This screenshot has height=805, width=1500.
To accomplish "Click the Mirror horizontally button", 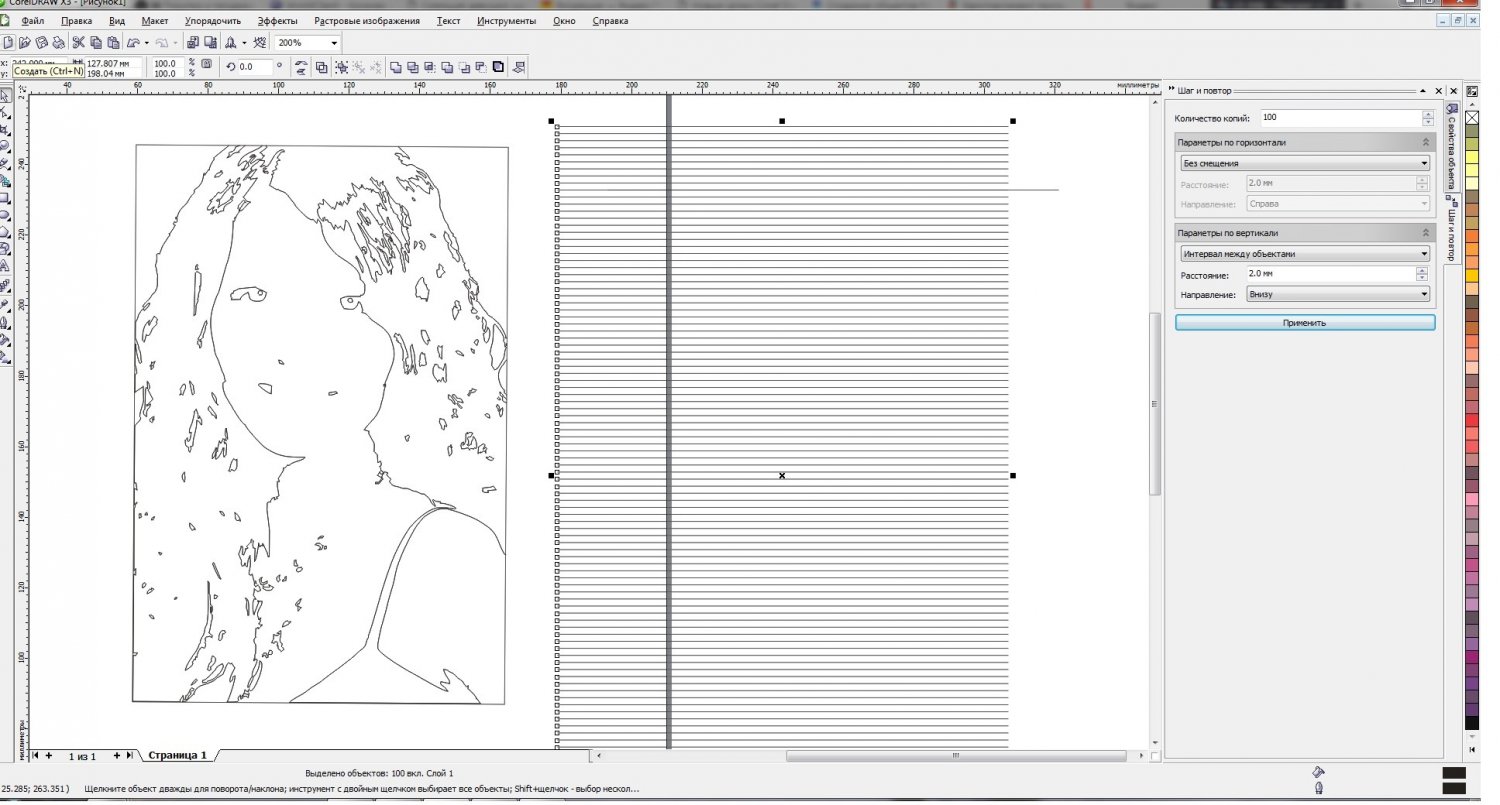I will (302, 62).
